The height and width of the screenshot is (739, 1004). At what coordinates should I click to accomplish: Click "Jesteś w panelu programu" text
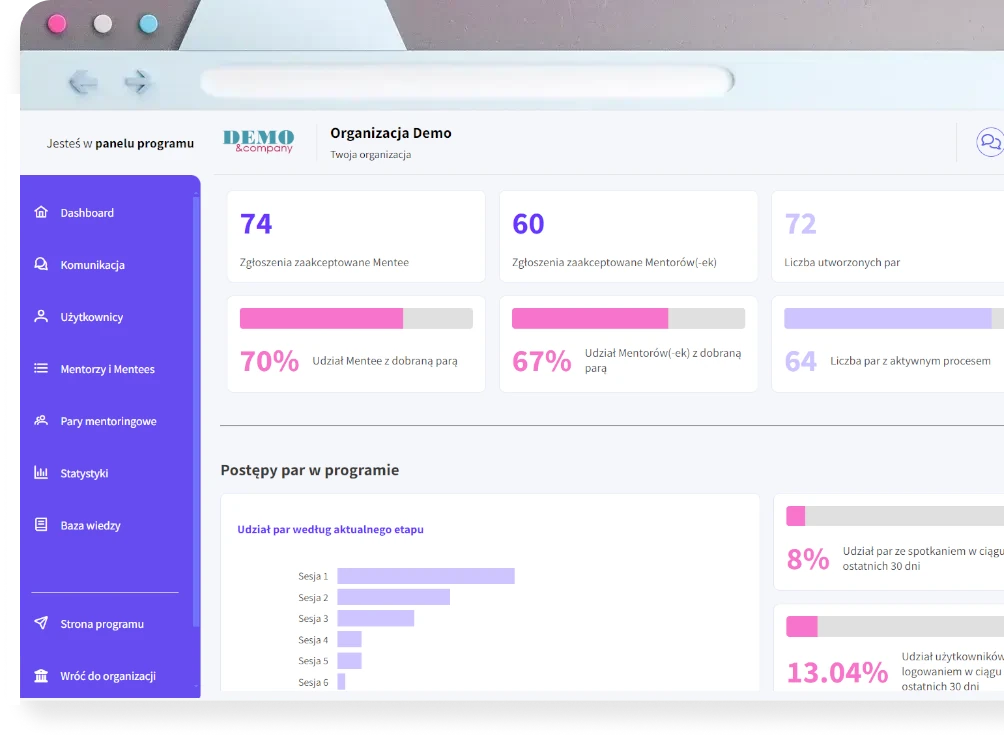click(120, 143)
